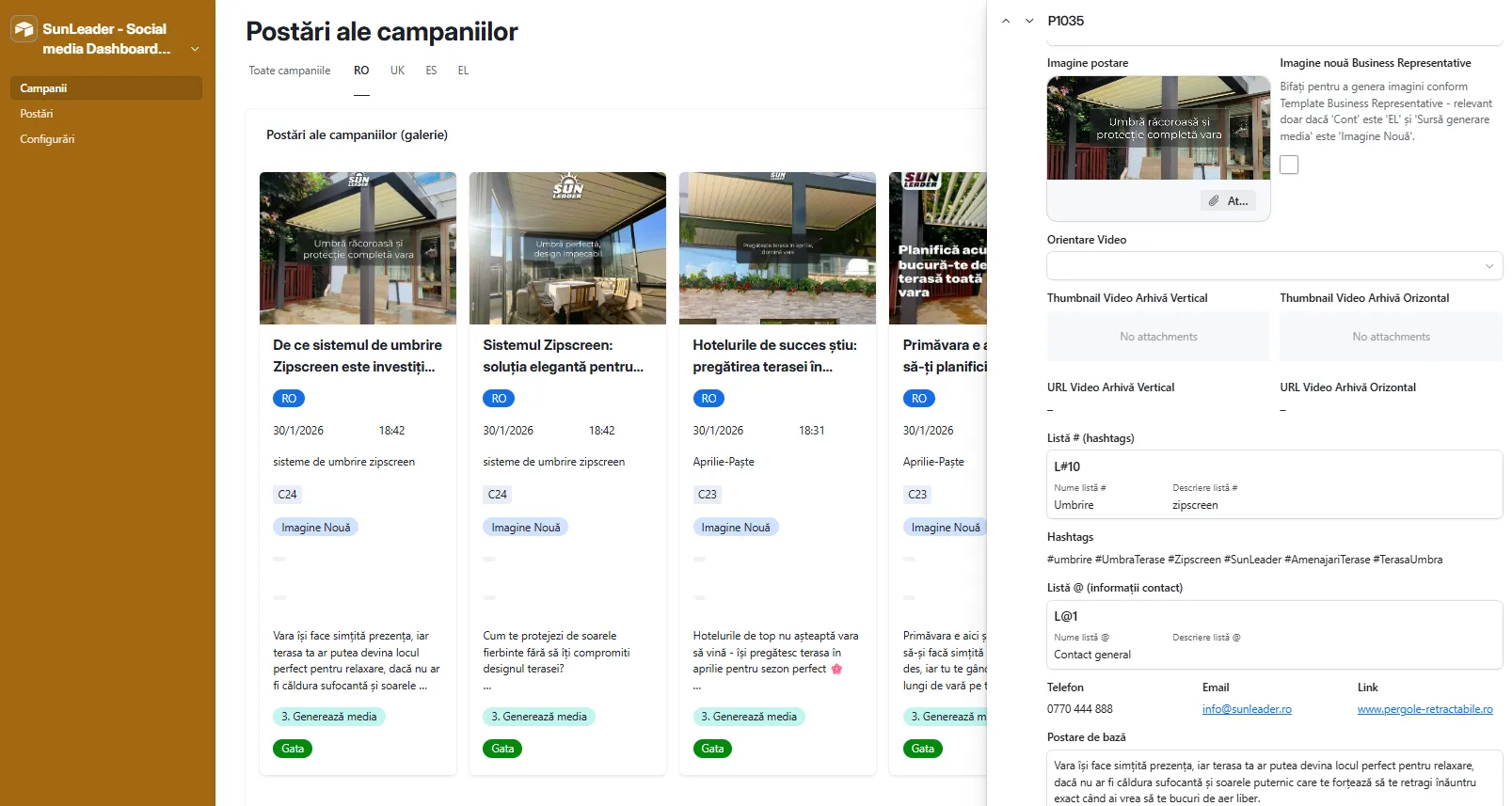
Task: Click C24 tag on 'Sistemul Zipscreen' card
Action: 497,495
